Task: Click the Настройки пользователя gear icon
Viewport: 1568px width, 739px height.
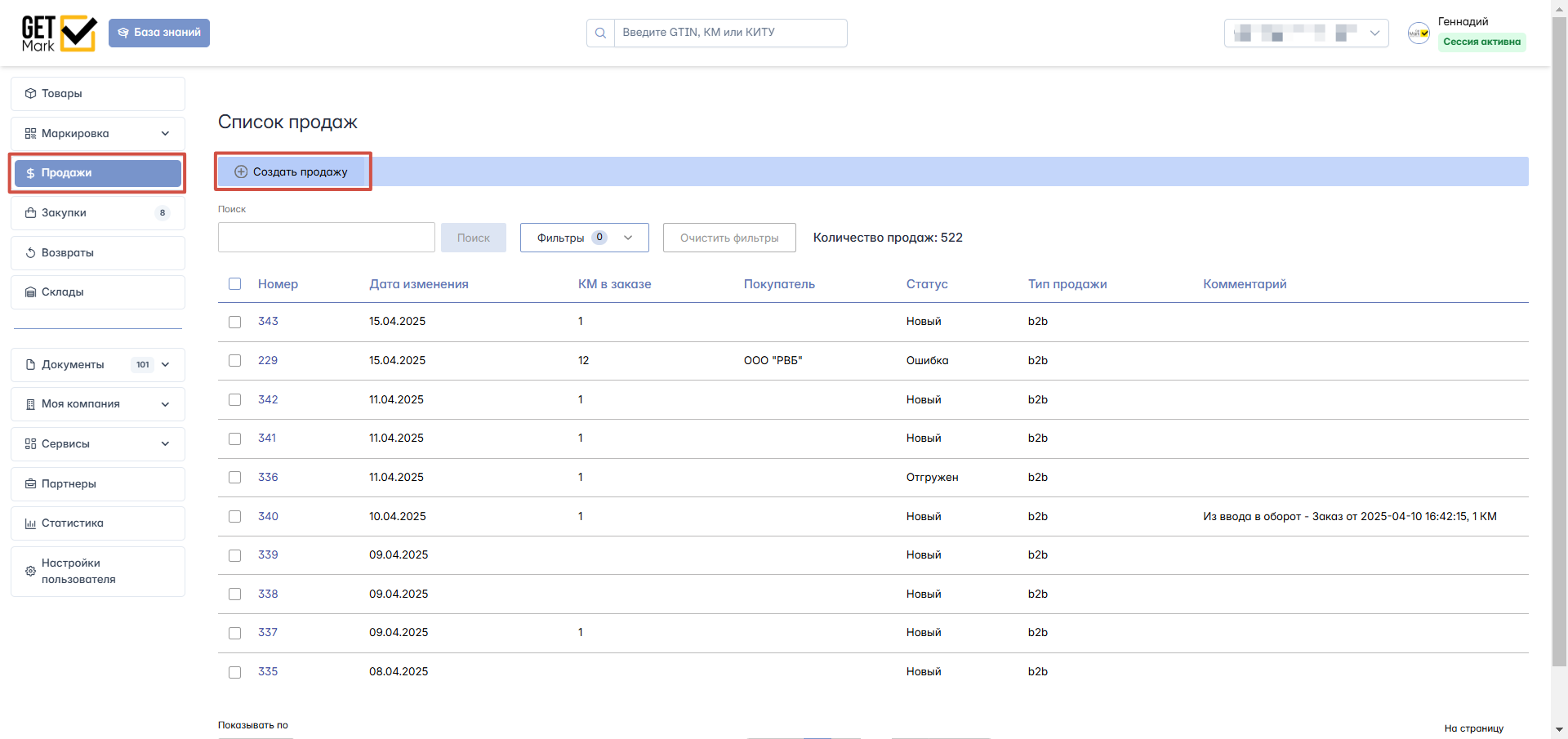Action: coord(30,572)
